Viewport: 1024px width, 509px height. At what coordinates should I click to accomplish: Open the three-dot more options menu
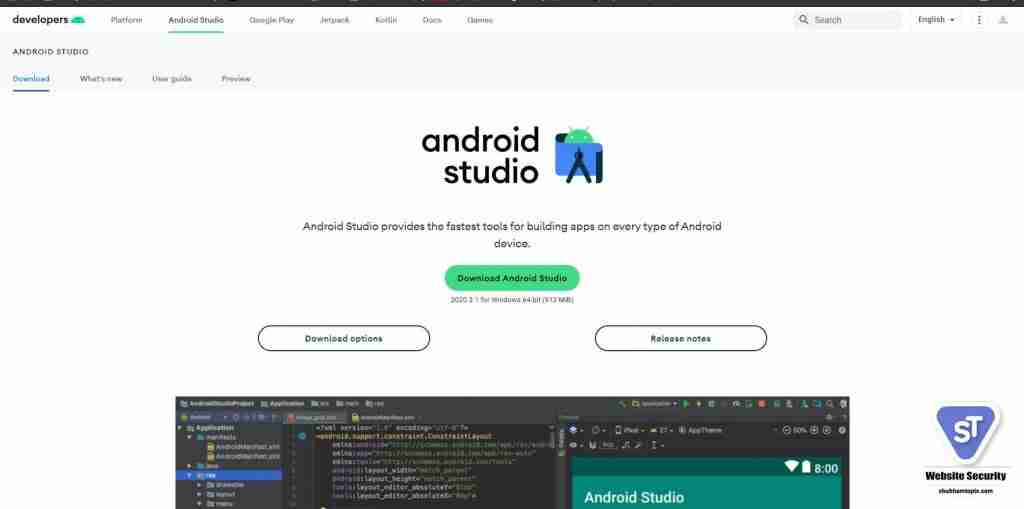click(x=979, y=20)
